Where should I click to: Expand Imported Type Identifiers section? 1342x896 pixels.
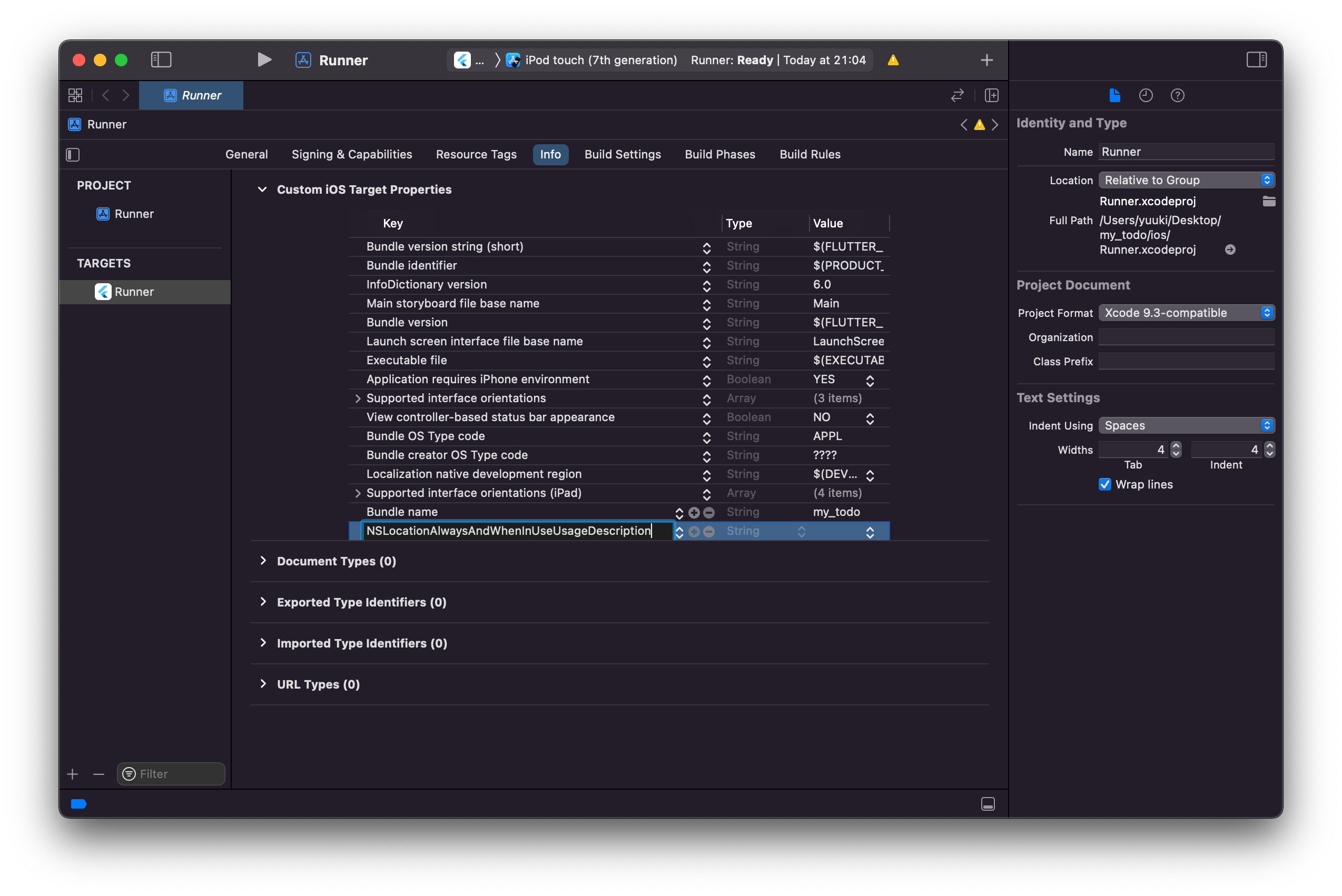pyautogui.click(x=263, y=643)
